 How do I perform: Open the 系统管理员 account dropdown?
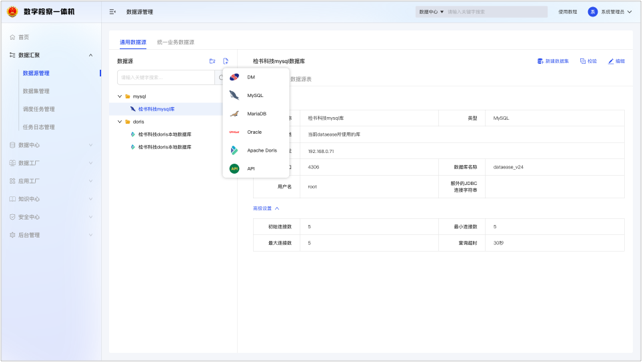click(616, 12)
